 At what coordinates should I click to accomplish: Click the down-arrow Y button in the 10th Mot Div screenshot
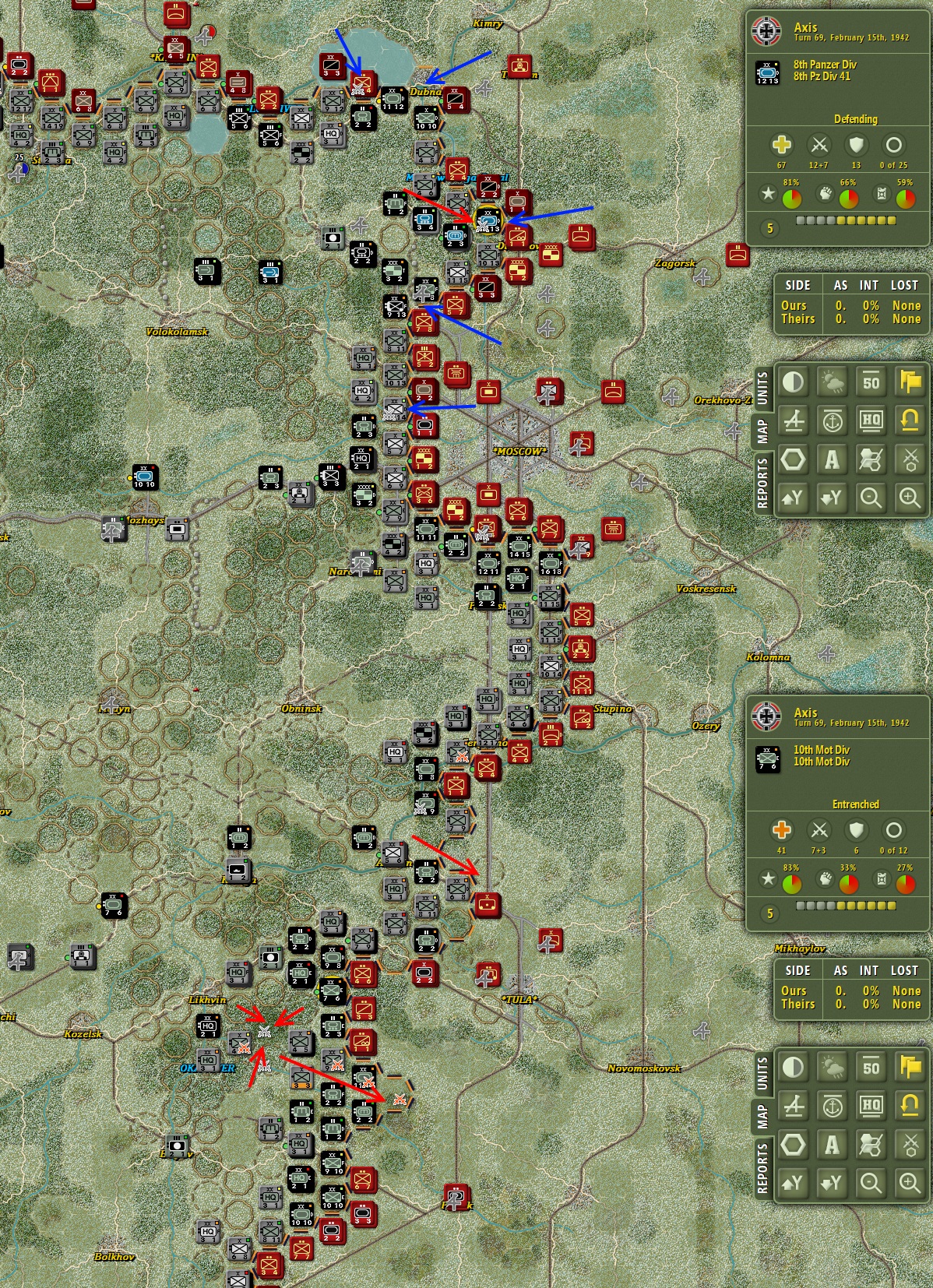pyautogui.click(x=832, y=1183)
